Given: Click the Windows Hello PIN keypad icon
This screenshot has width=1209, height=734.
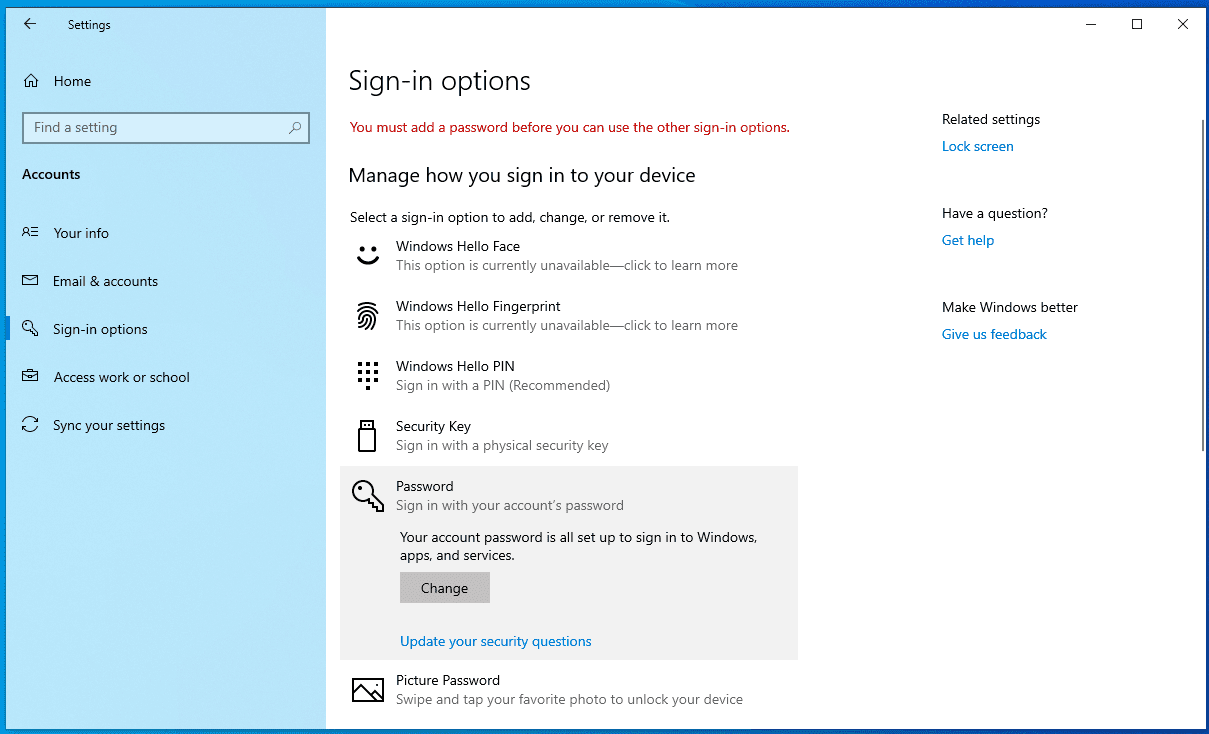Looking at the screenshot, I should pos(368,376).
